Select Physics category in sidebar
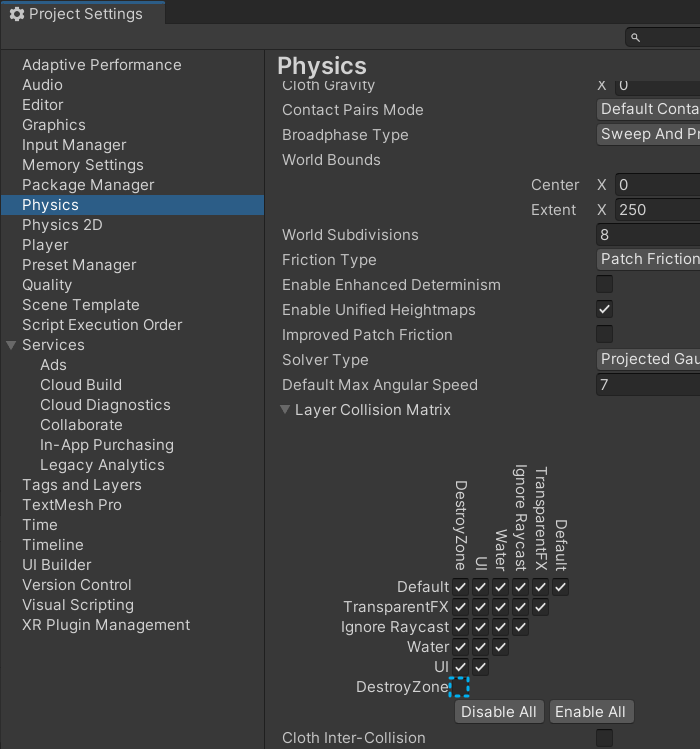This screenshot has width=700, height=749. coord(132,205)
